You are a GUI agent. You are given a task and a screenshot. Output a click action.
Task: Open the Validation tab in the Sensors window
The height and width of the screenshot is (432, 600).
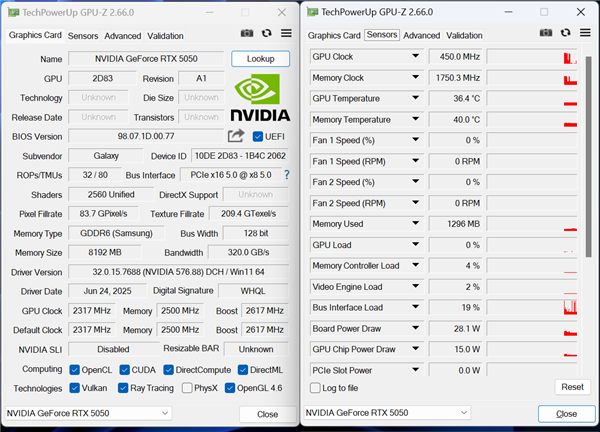click(x=464, y=35)
